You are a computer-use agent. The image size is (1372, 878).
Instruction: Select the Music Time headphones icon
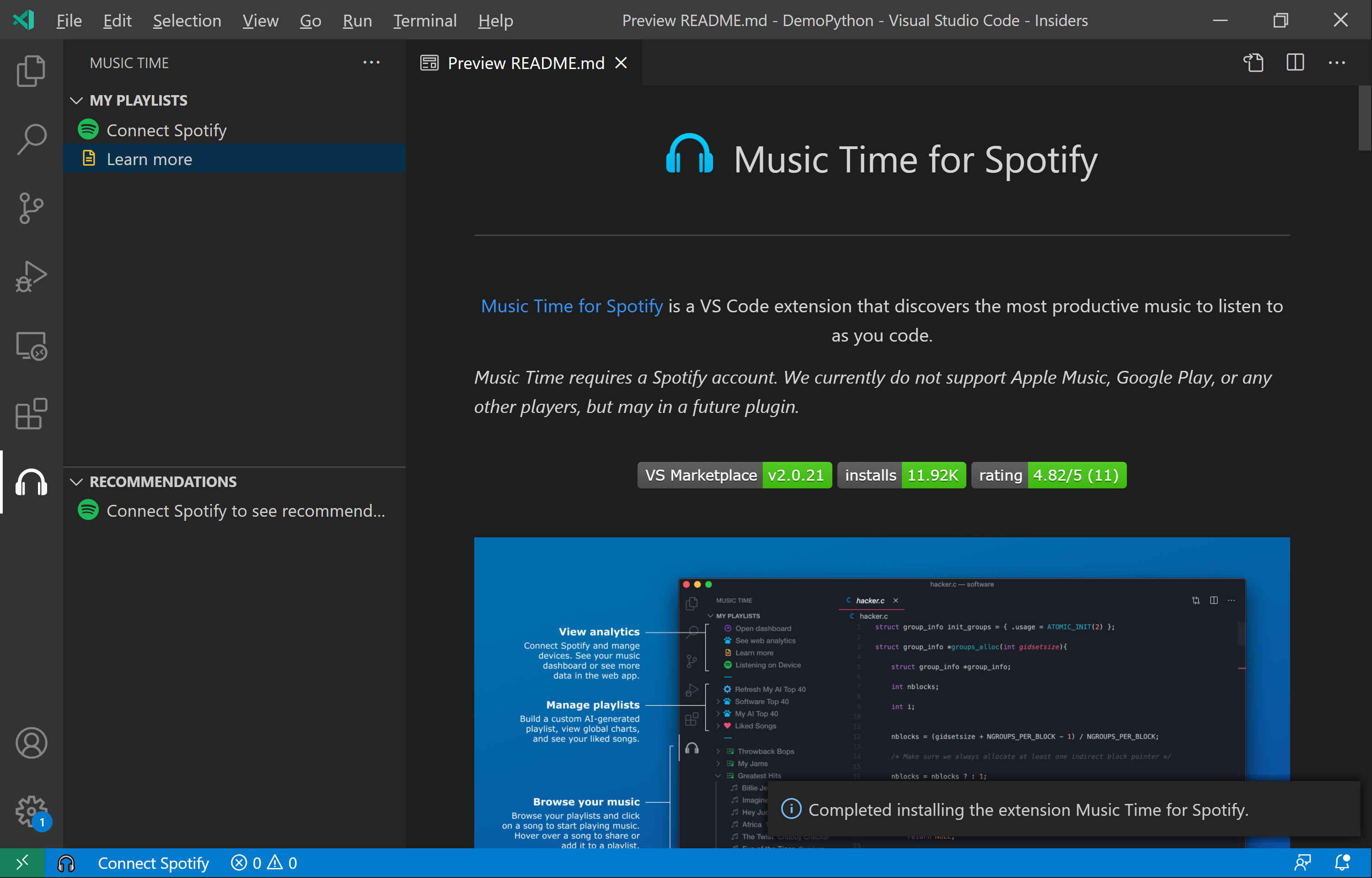(31, 482)
